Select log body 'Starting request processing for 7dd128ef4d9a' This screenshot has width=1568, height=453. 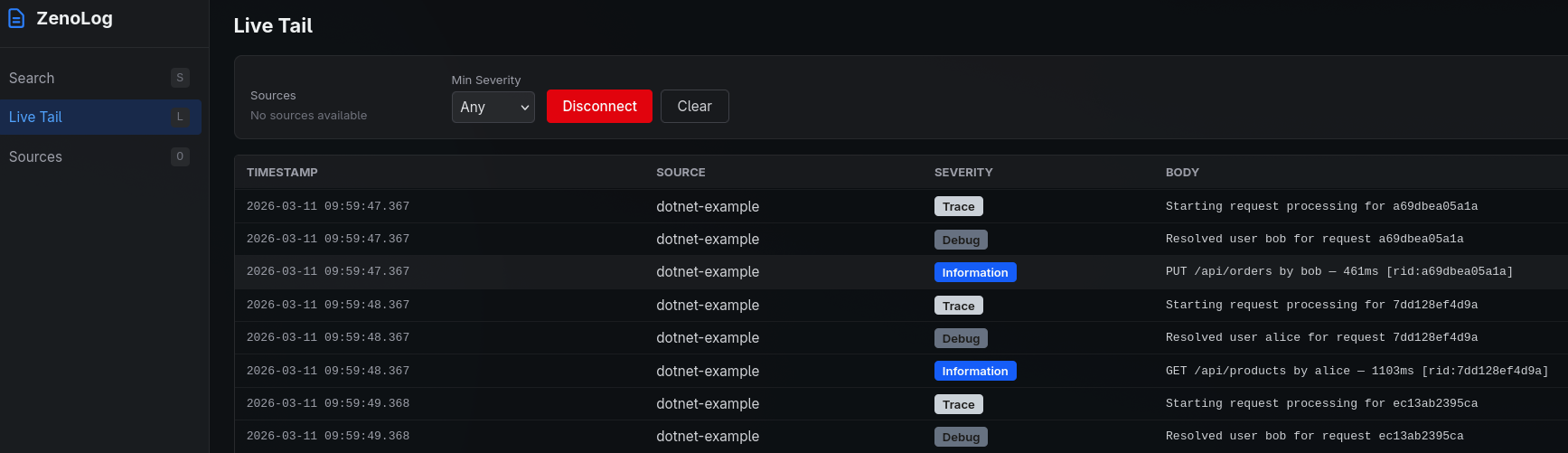[x=1321, y=305]
